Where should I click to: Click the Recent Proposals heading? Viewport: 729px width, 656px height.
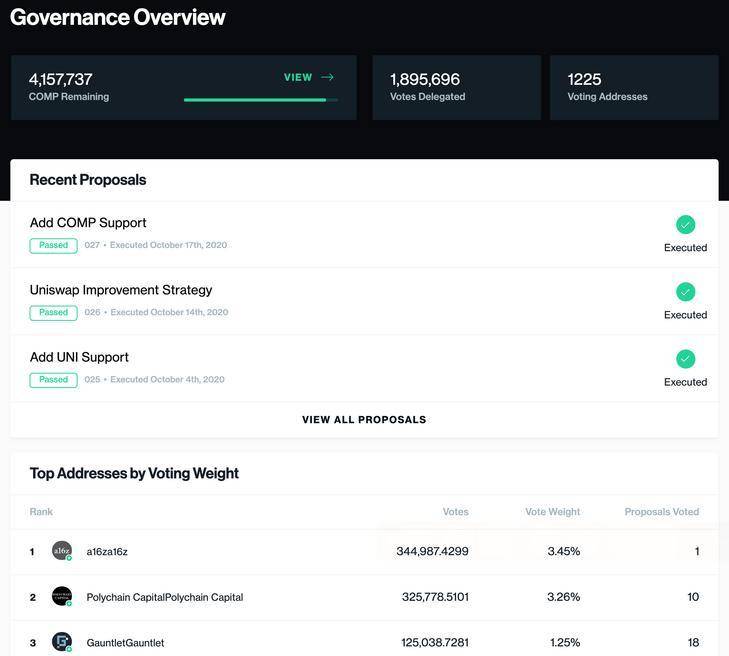[88, 179]
